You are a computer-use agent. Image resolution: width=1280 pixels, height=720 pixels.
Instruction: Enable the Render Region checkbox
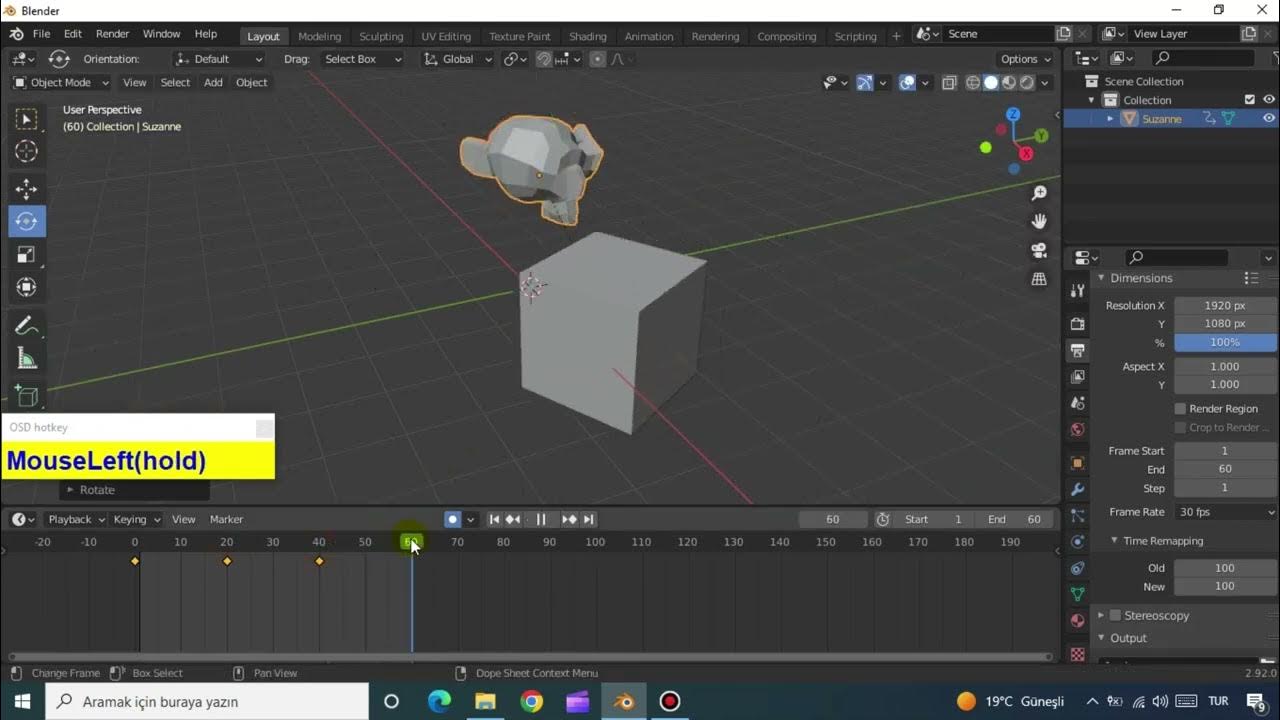tap(1180, 409)
